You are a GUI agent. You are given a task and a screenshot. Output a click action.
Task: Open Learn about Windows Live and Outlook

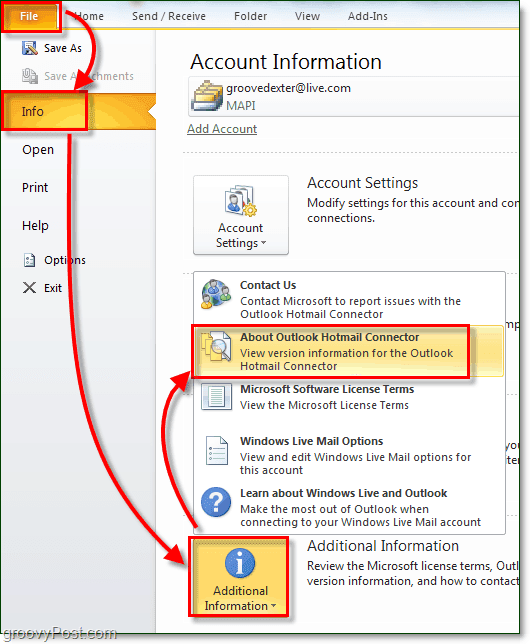pos(349,508)
